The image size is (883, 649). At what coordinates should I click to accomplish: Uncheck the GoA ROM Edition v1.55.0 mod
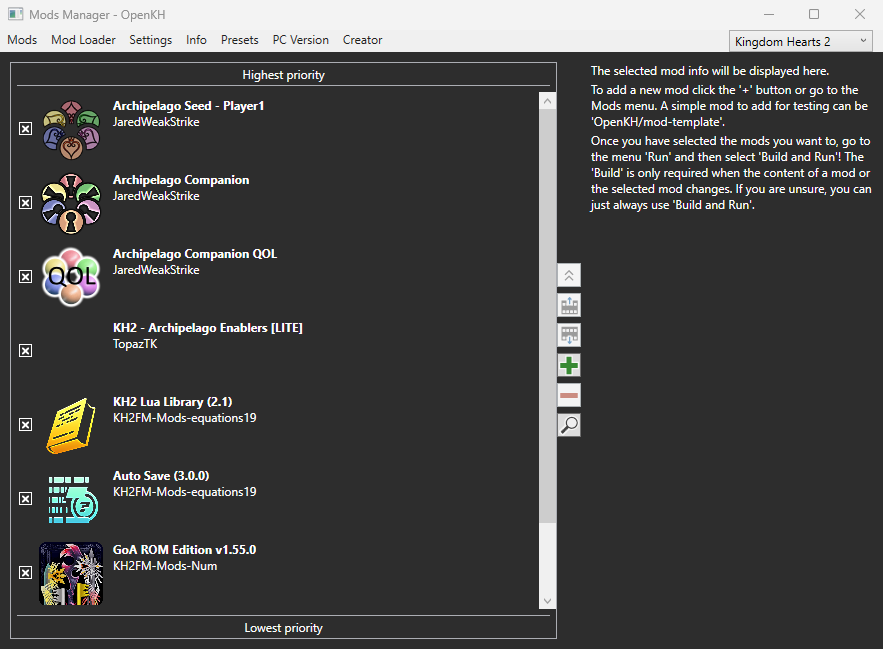[25, 572]
